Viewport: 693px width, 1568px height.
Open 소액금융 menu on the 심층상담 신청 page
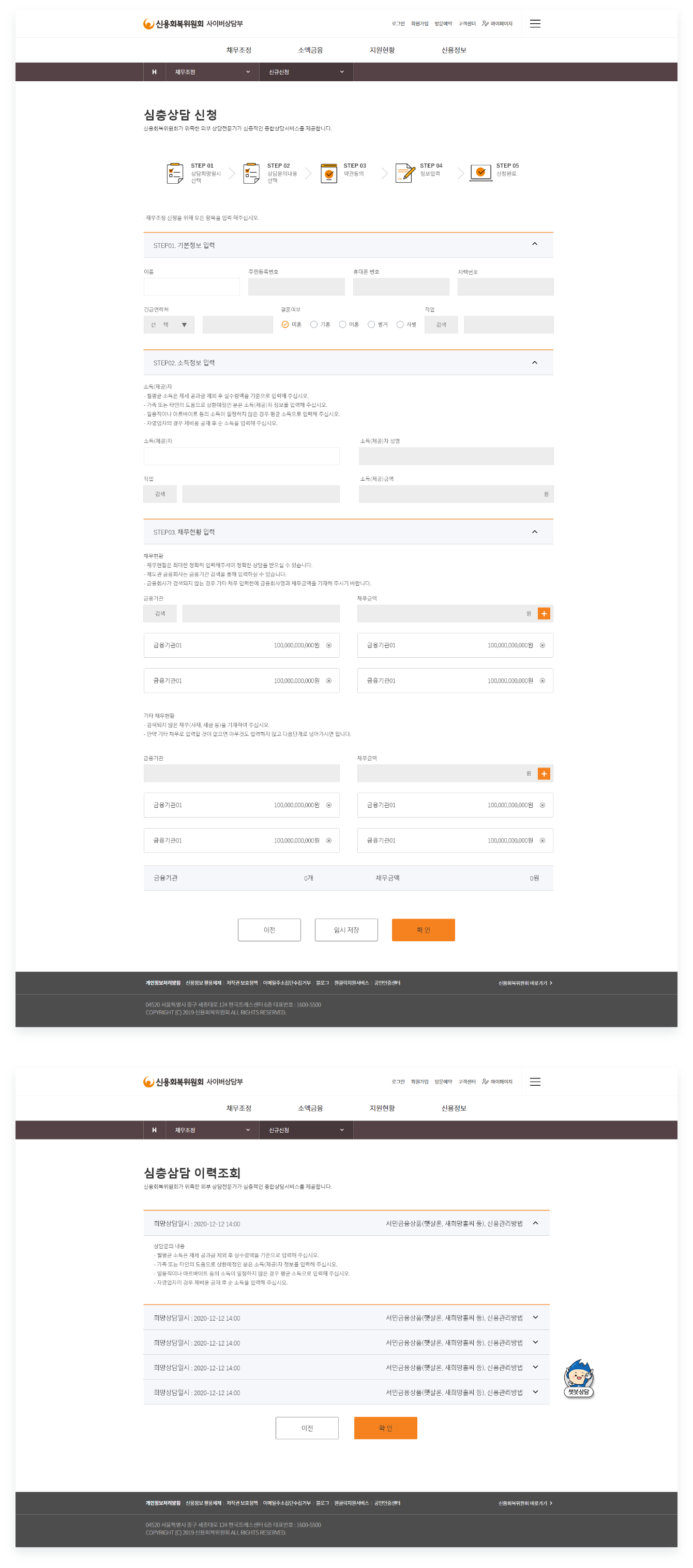[x=310, y=50]
